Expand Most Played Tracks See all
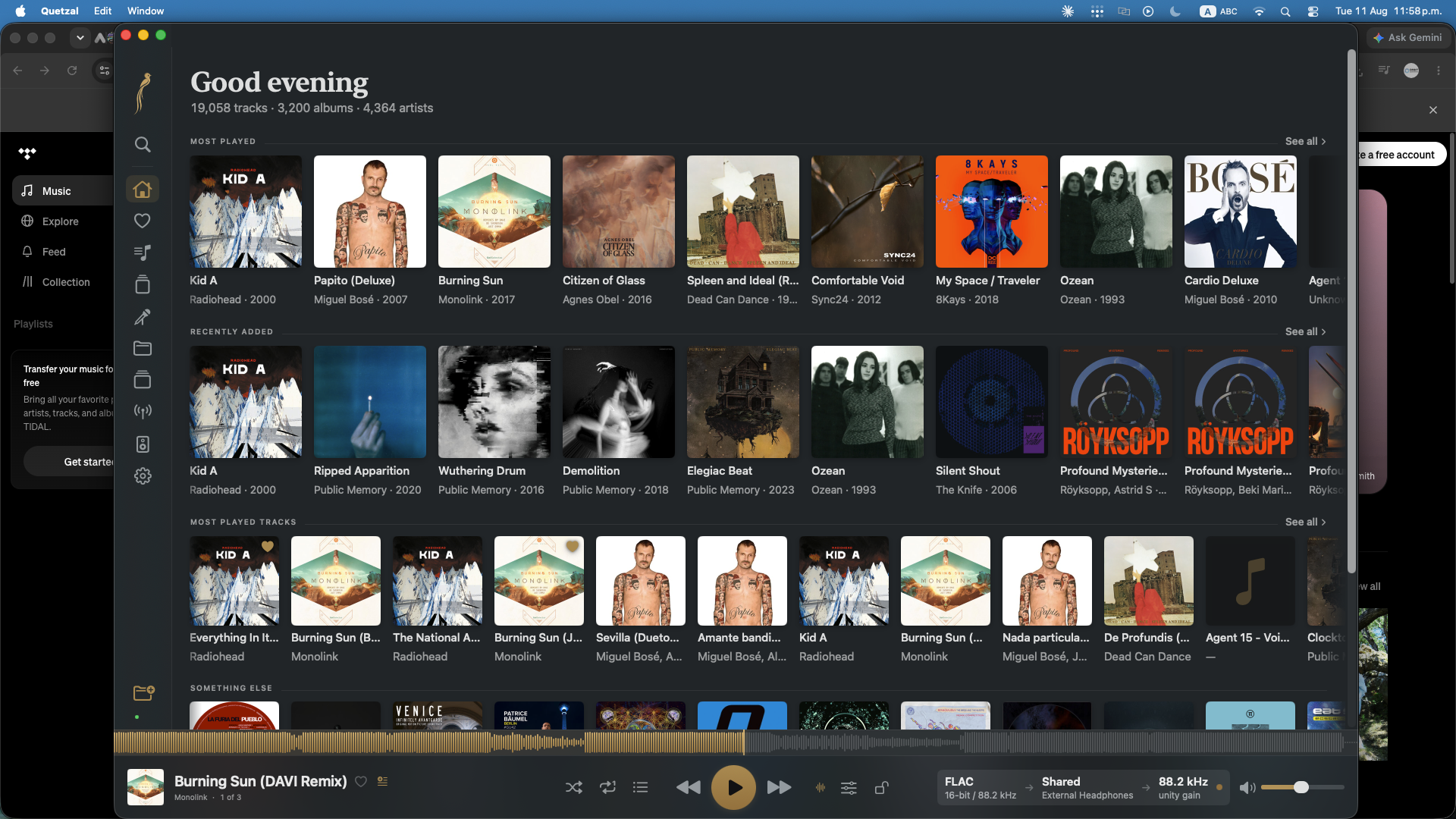 pyautogui.click(x=1305, y=522)
